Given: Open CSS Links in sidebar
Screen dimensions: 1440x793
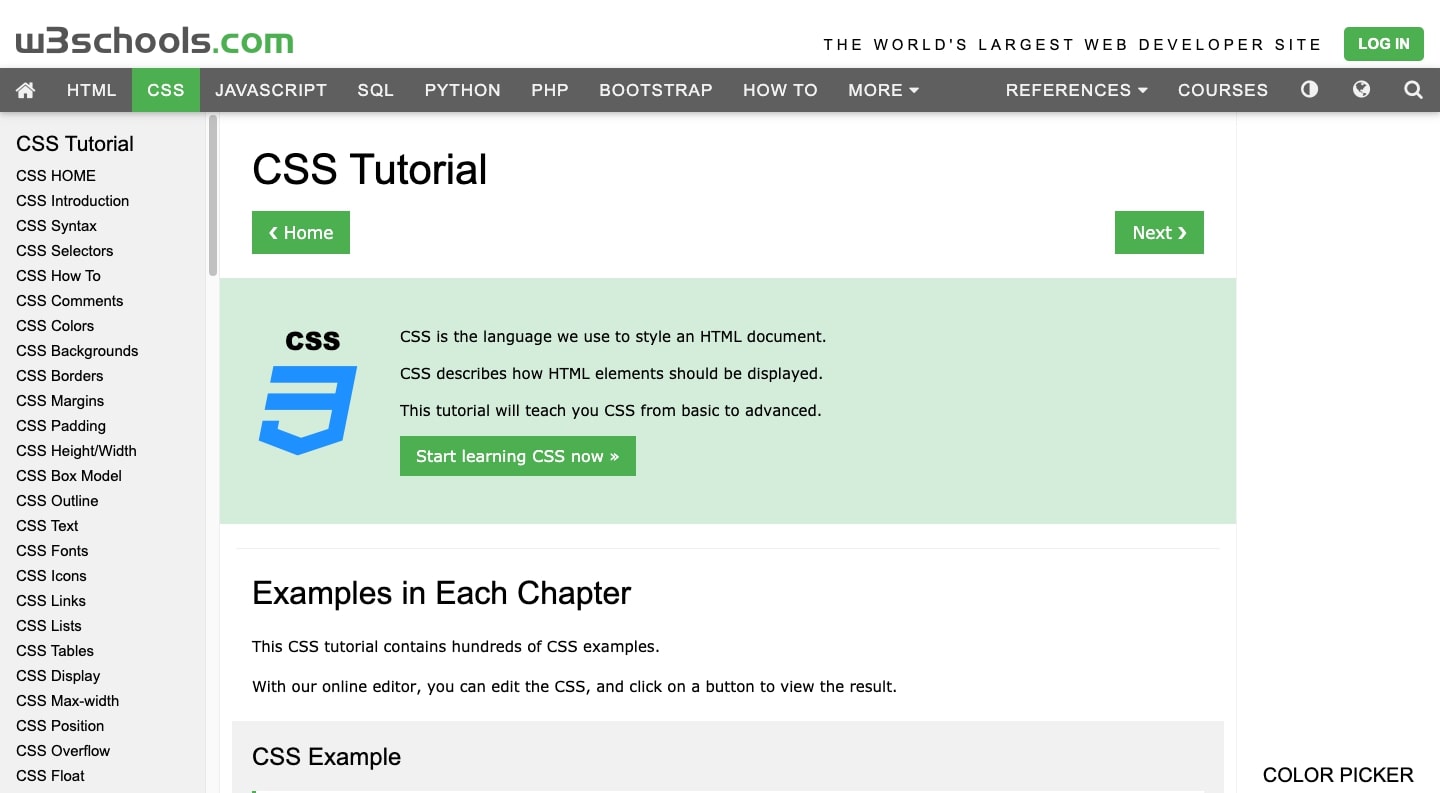Looking at the screenshot, I should (51, 600).
